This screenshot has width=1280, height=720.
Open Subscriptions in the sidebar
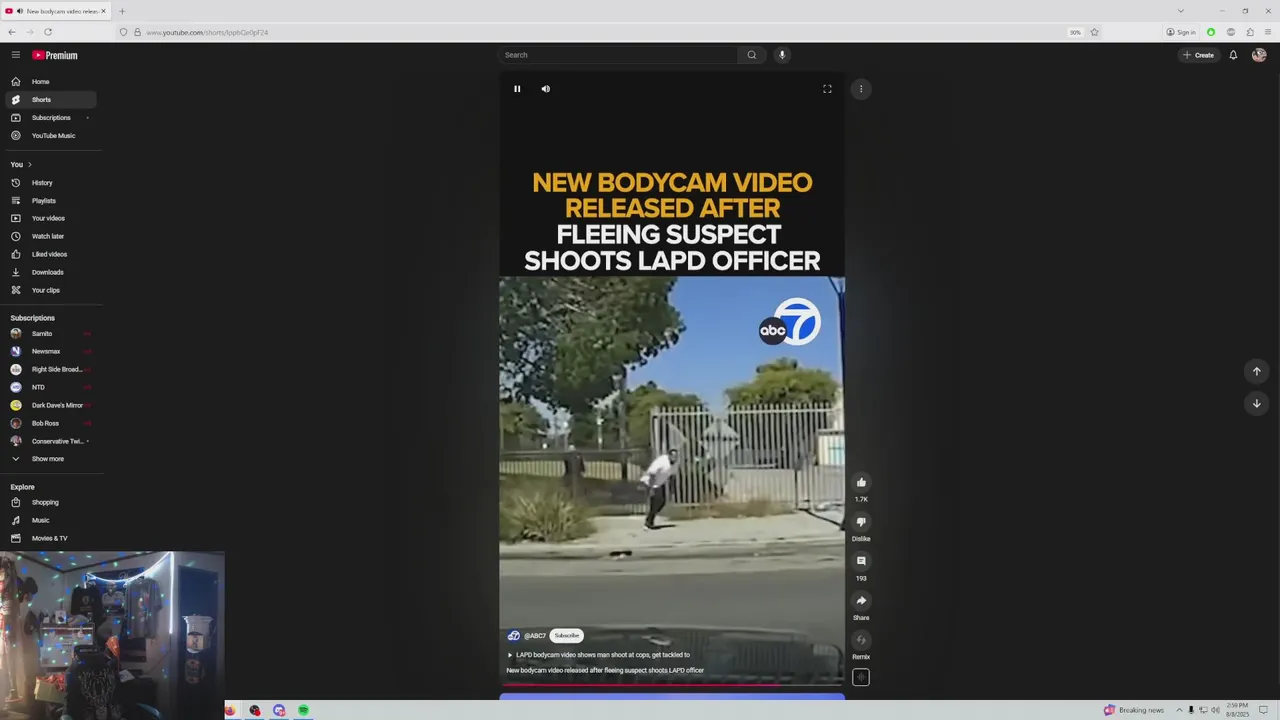tap(50, 118)
